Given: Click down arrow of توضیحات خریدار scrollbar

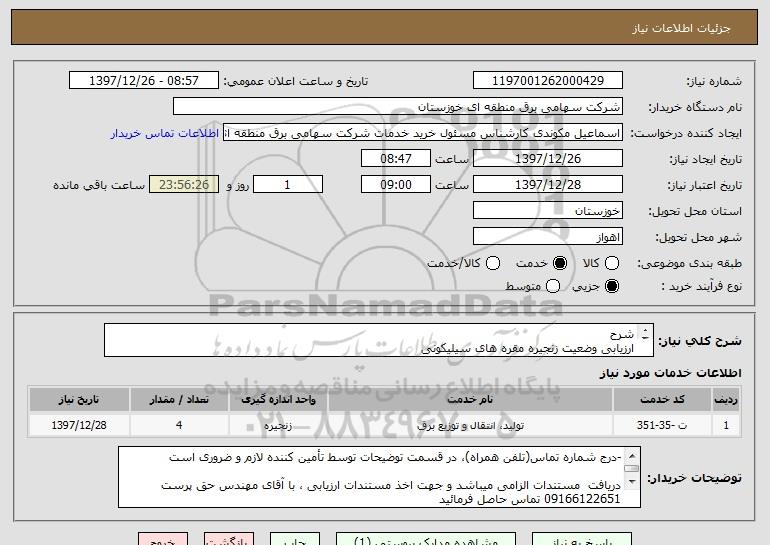Looking at the screenshot, I should (632, 481).
